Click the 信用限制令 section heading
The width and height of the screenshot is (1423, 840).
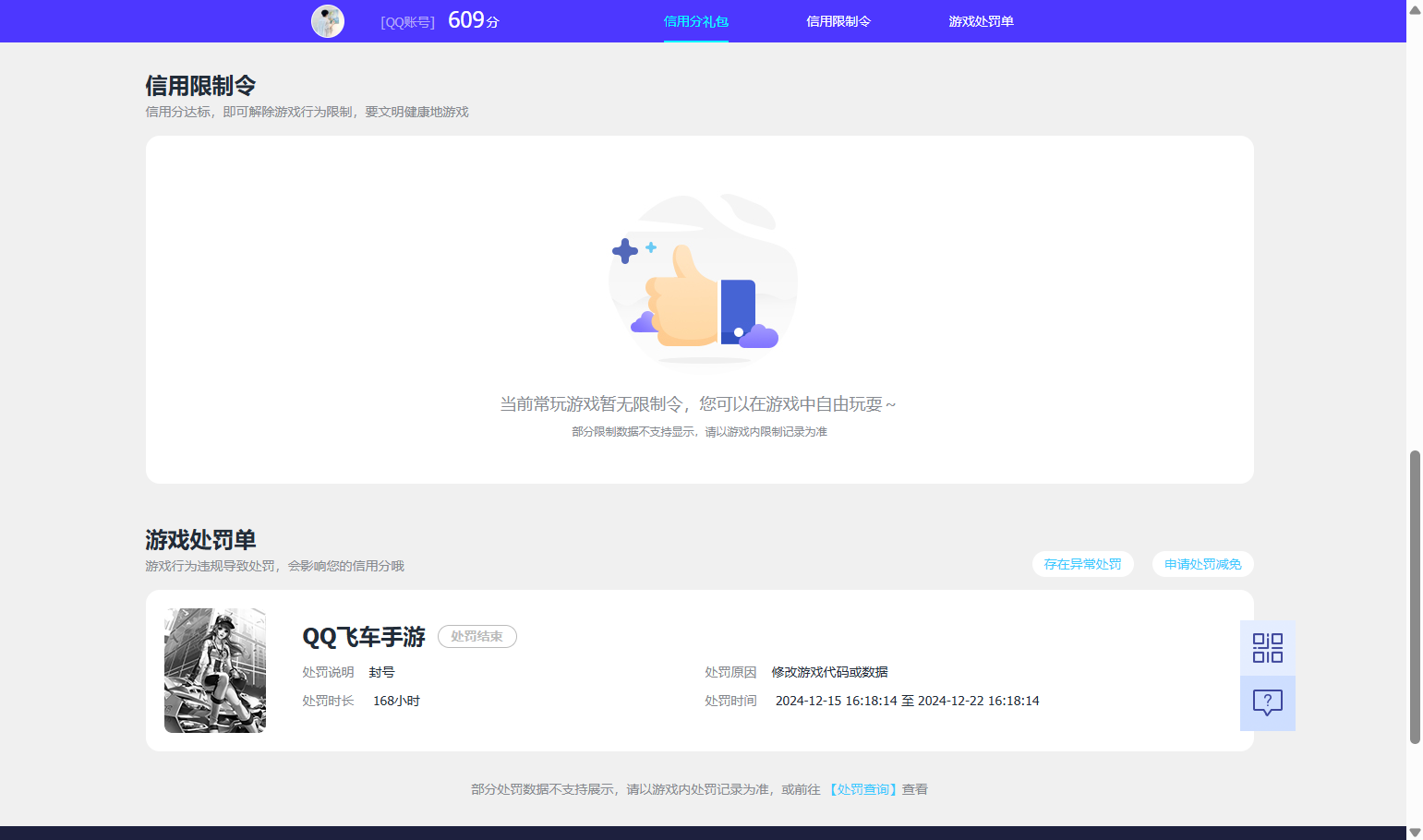(x=200, y=86)
